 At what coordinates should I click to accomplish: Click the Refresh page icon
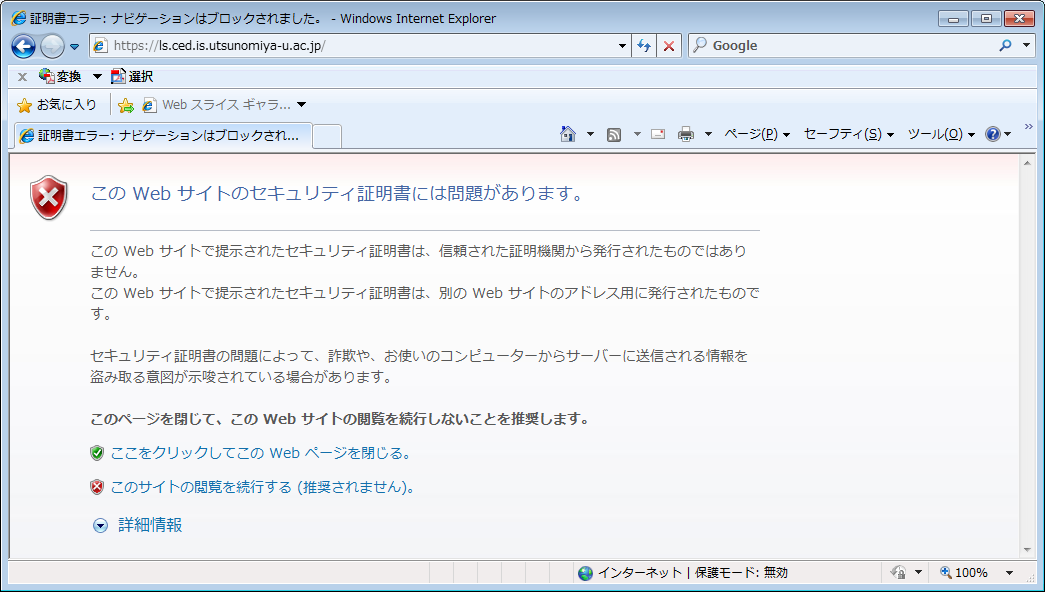click(645, 46)
